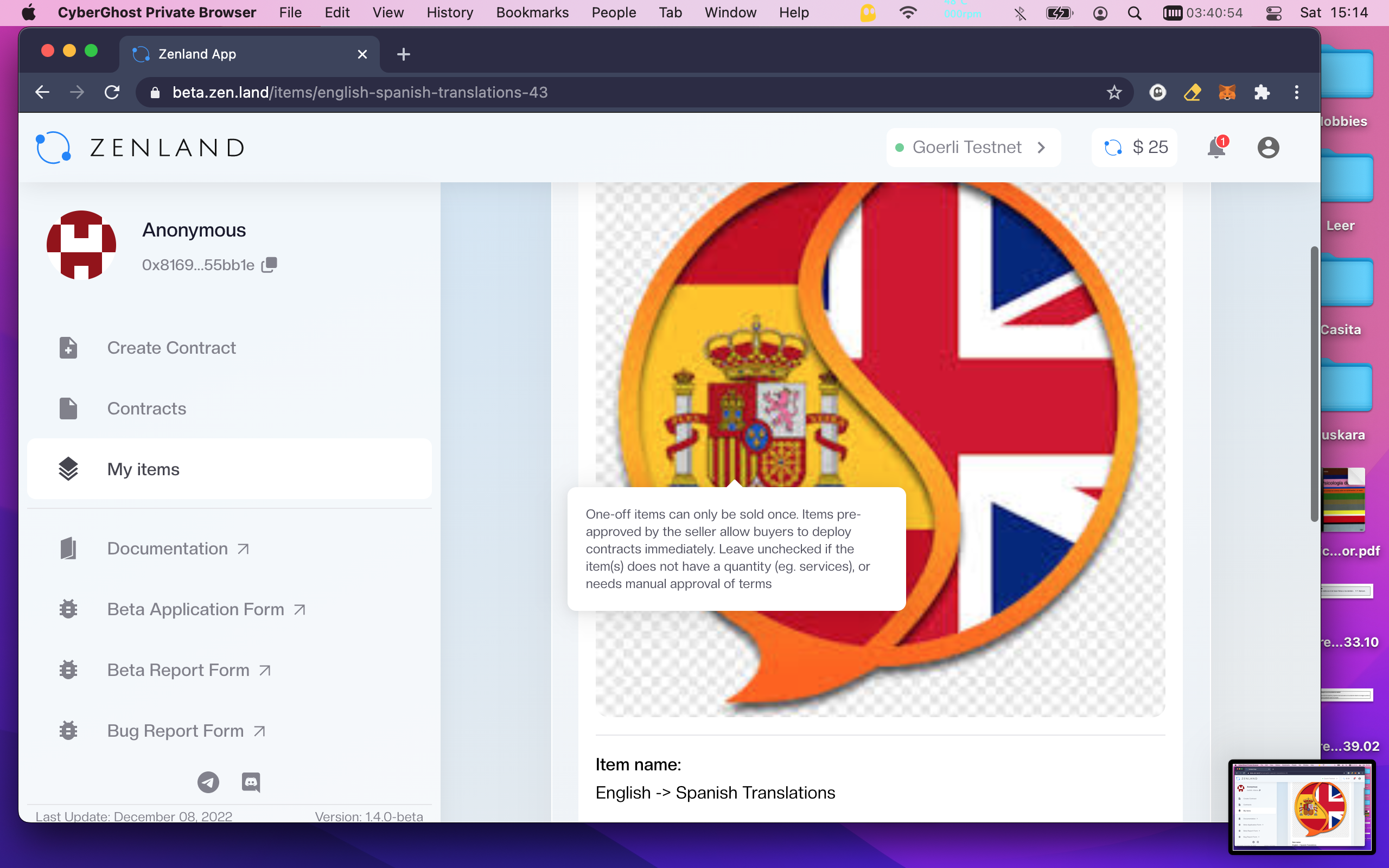The width and height of the screenshot is (1389, 868).
Task: Click the eraser extension icon
Action: coord(1193,92)
